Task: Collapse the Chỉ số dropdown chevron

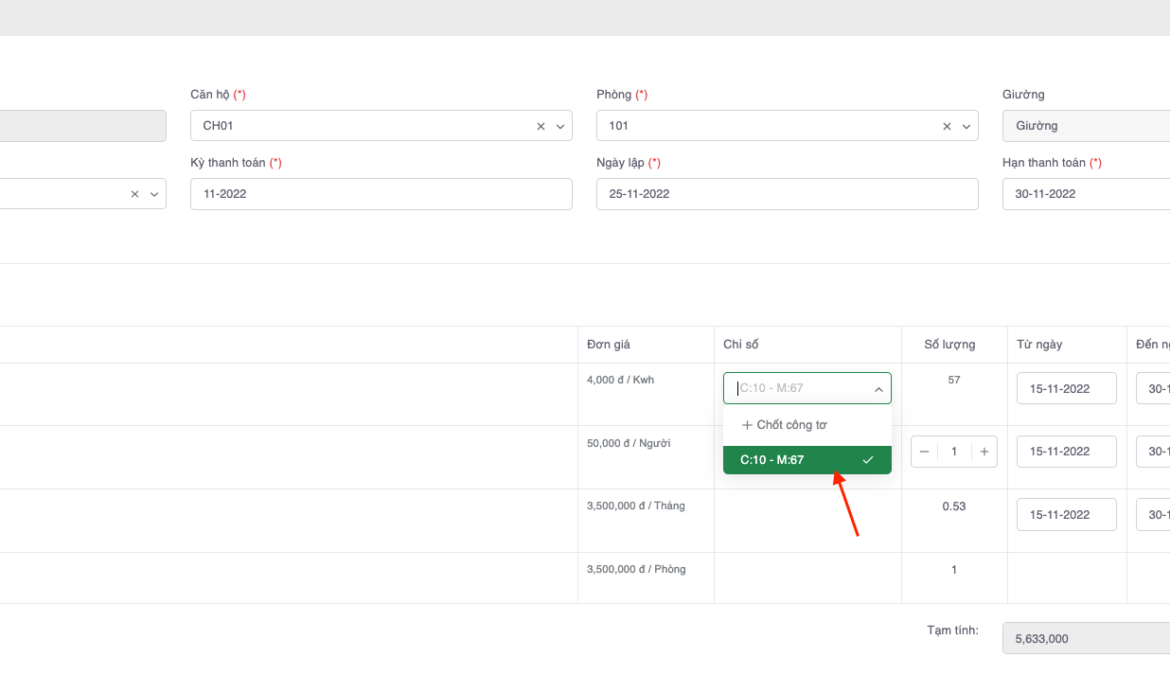Action: point(879,389)
